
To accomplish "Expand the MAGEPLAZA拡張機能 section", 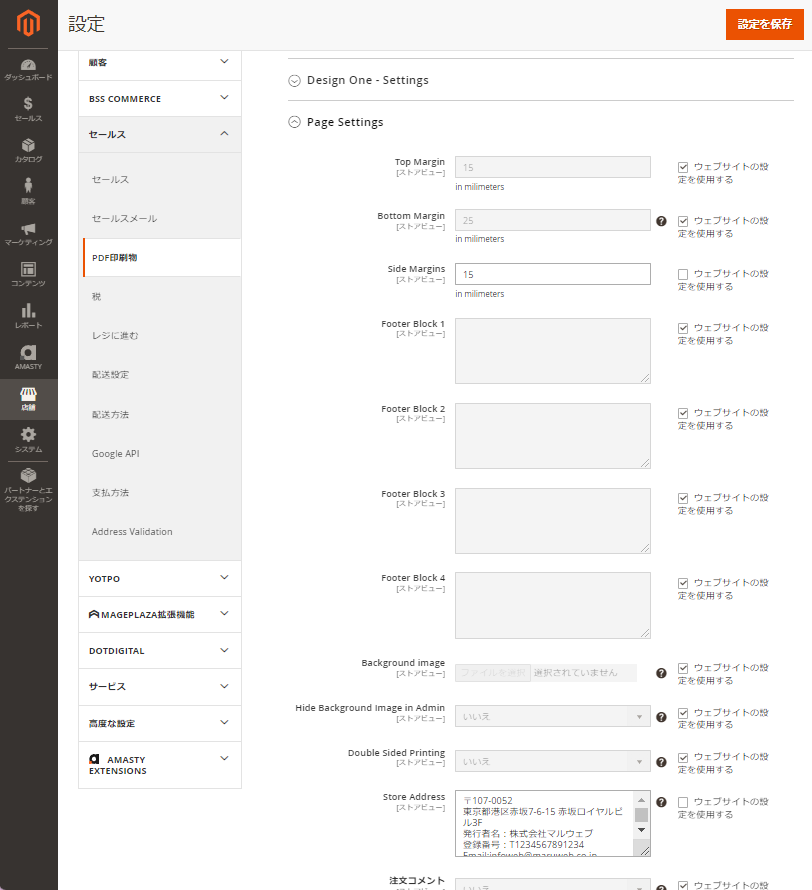I will [159, 614].
